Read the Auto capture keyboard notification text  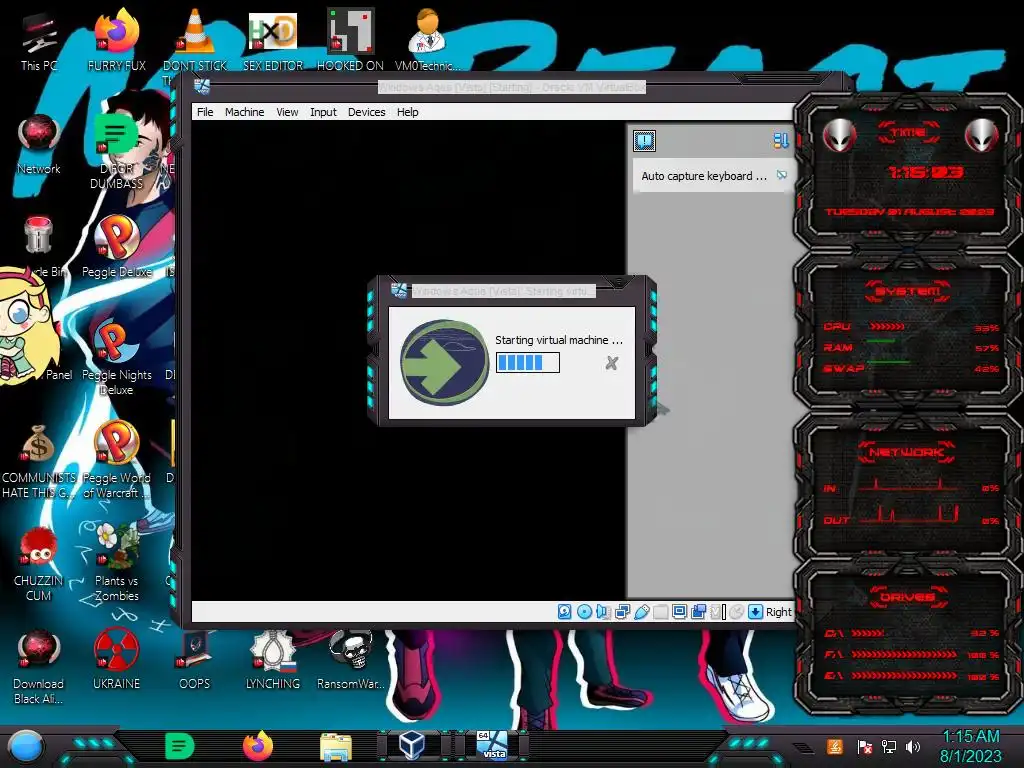tap(704, 176)
